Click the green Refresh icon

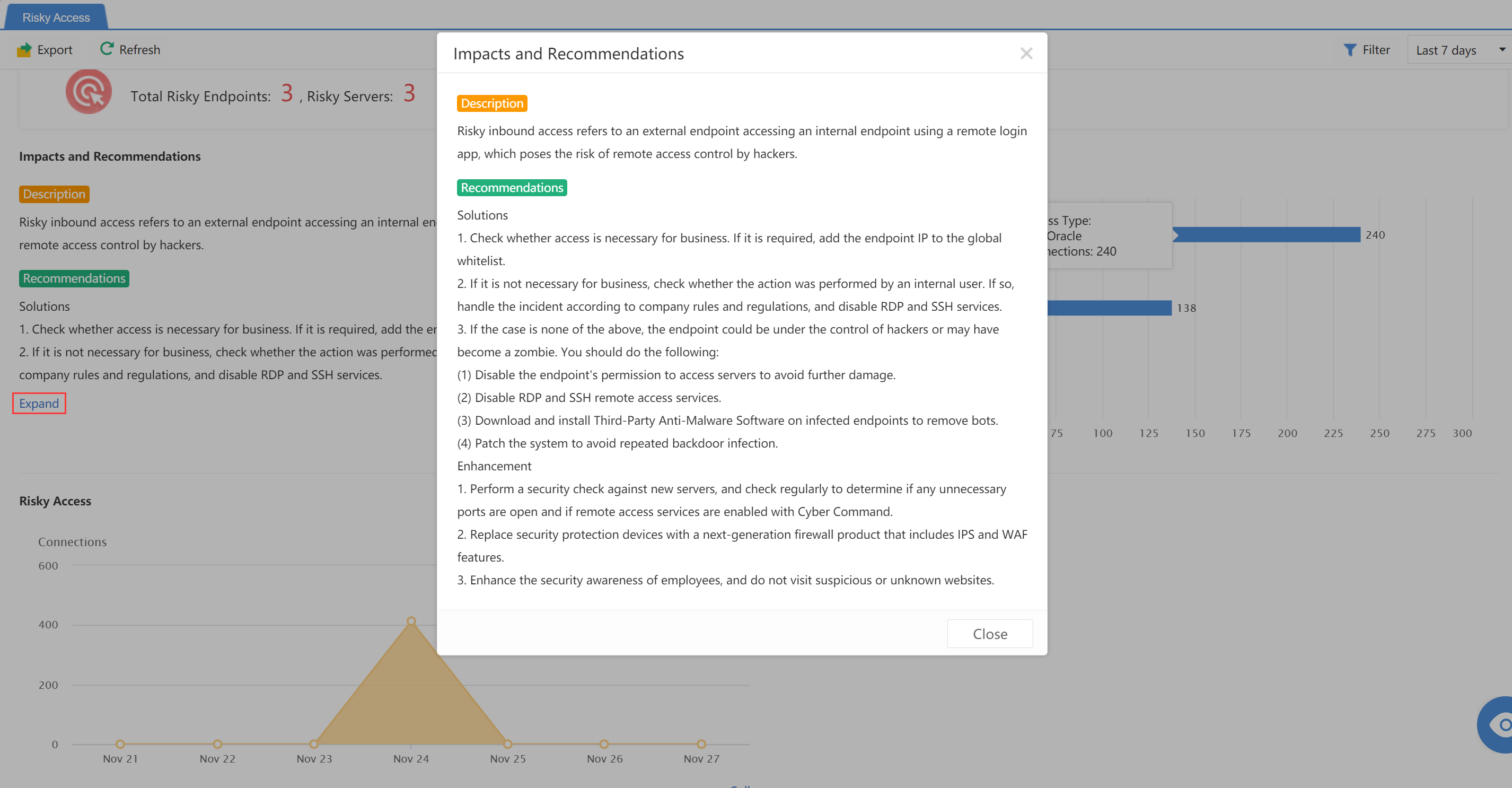coord(106,49)
